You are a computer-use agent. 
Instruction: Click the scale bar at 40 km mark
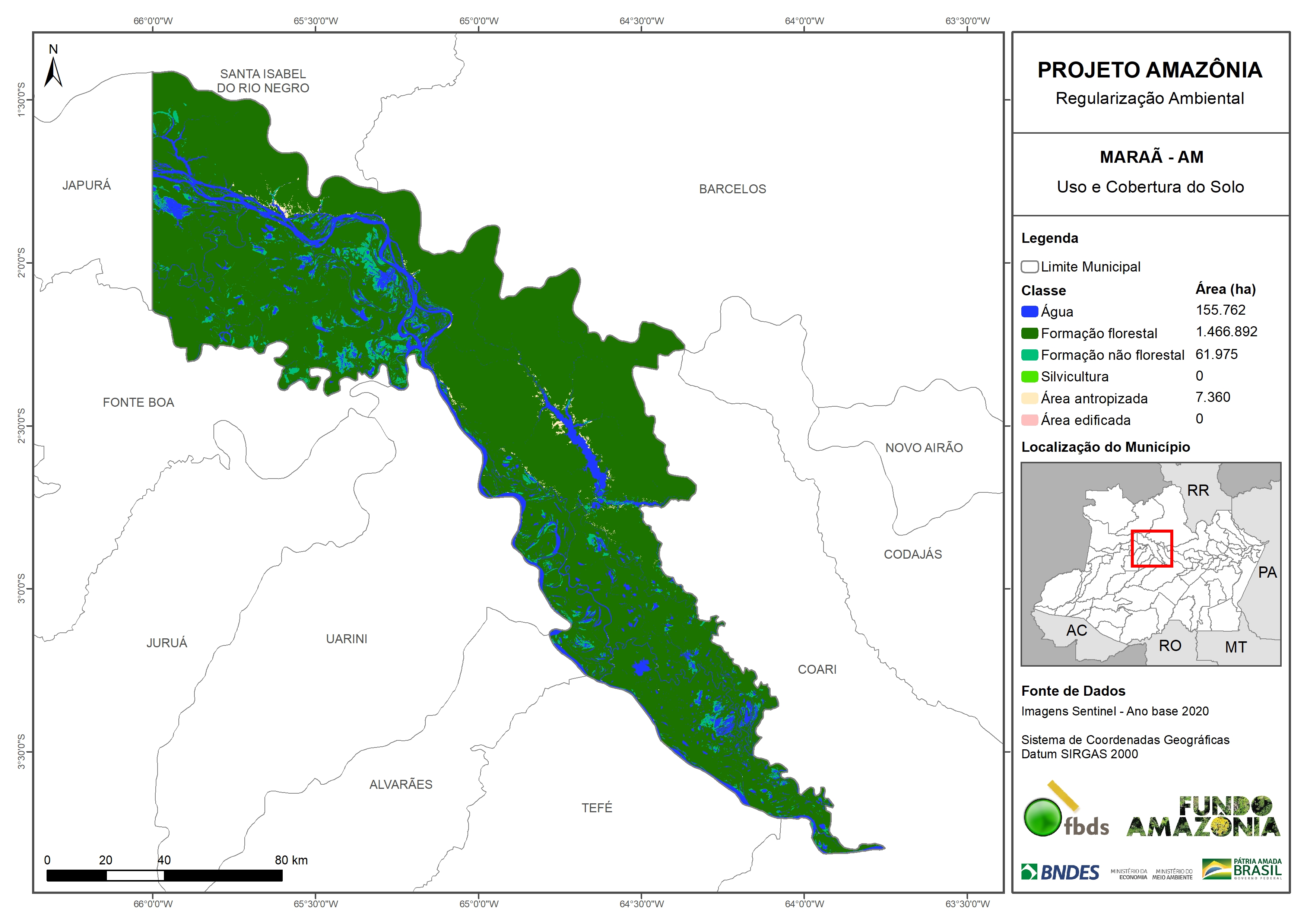pos(164,875)
